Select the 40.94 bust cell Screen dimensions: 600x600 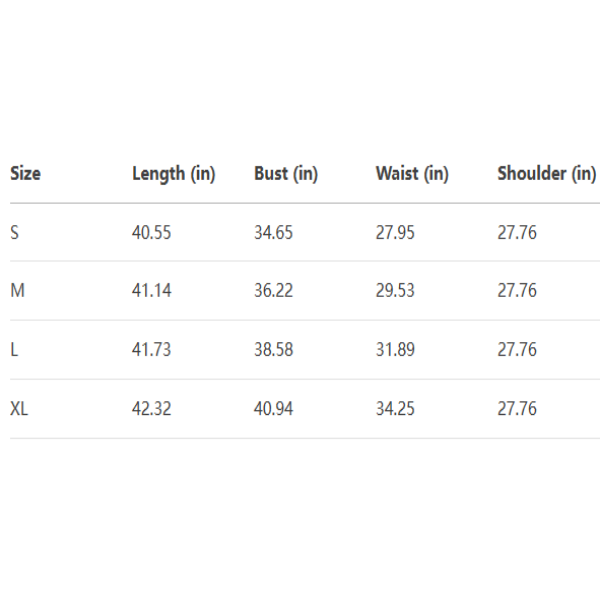(x=274, y=409)
